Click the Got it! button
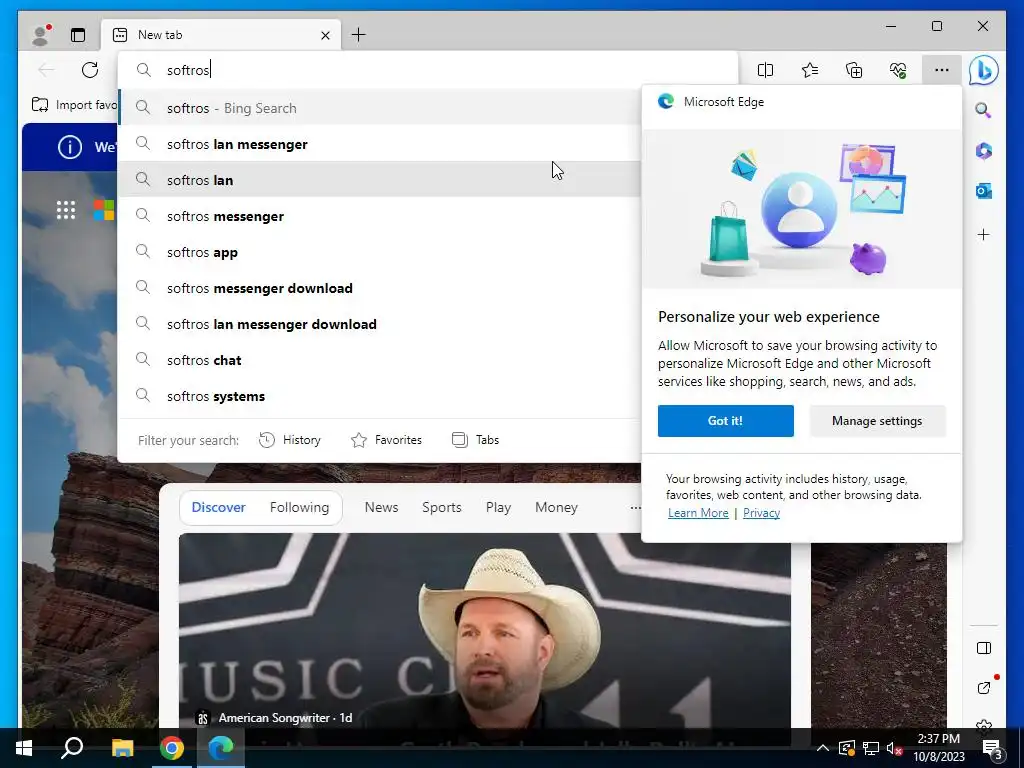Viewport: 1024px width, 768px height. pyautogui.click(x=726, y=421)
